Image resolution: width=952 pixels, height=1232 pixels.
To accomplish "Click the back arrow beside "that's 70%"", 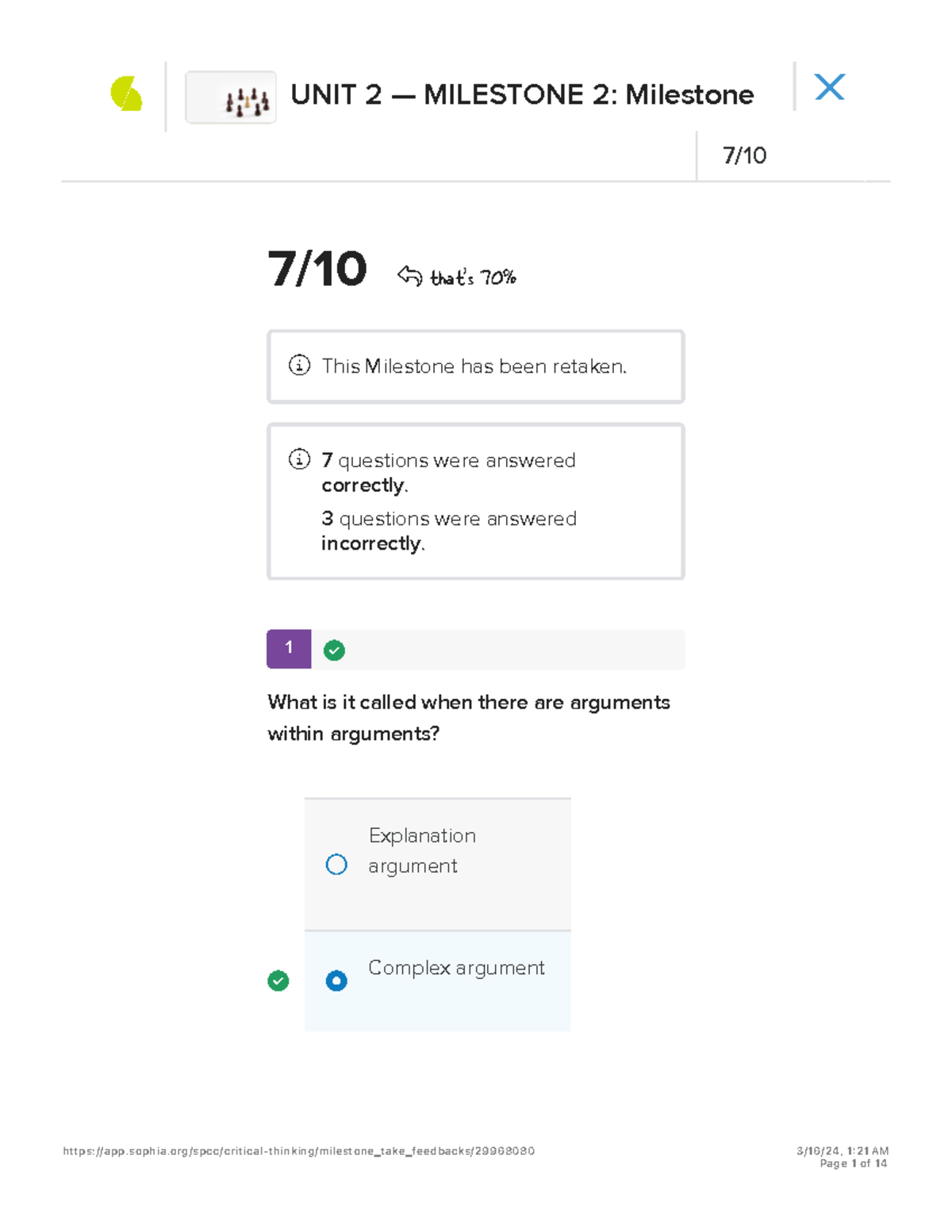I will [x=409, y=276].
